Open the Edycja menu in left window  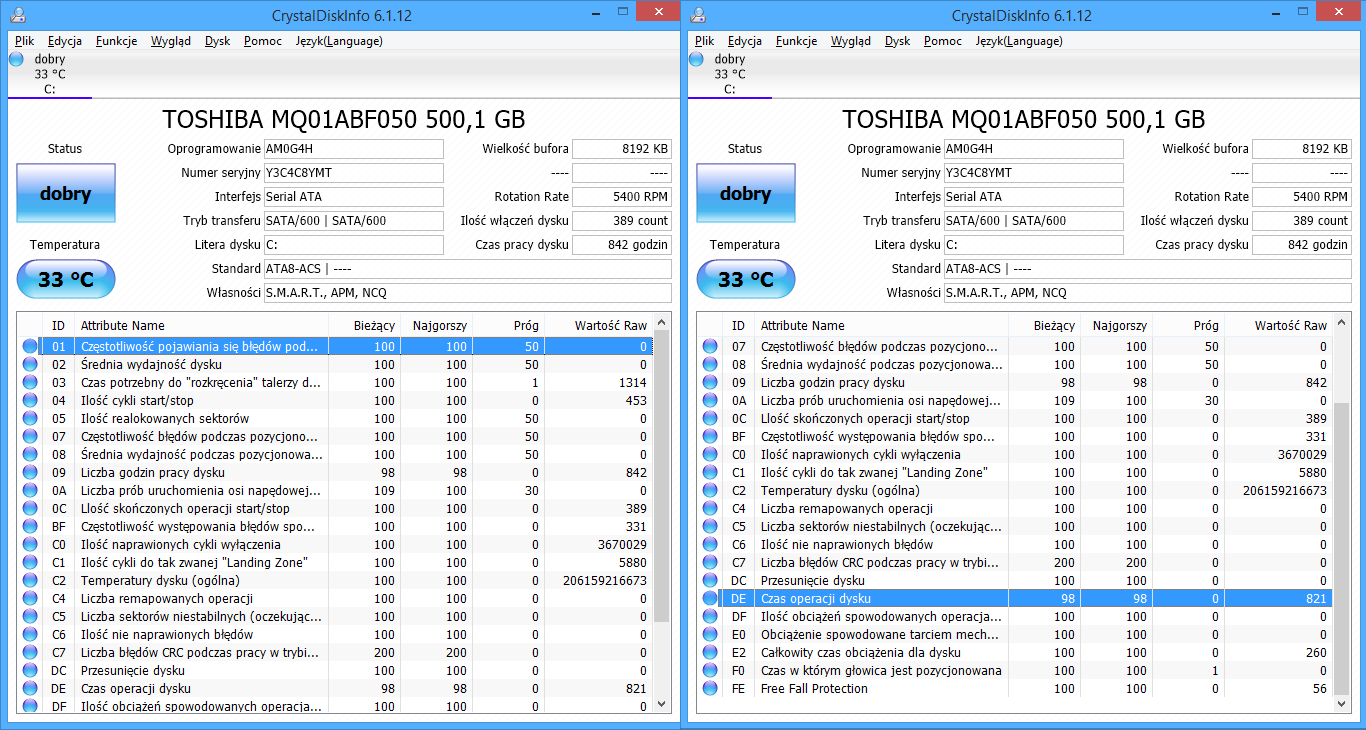pos(65,41)
